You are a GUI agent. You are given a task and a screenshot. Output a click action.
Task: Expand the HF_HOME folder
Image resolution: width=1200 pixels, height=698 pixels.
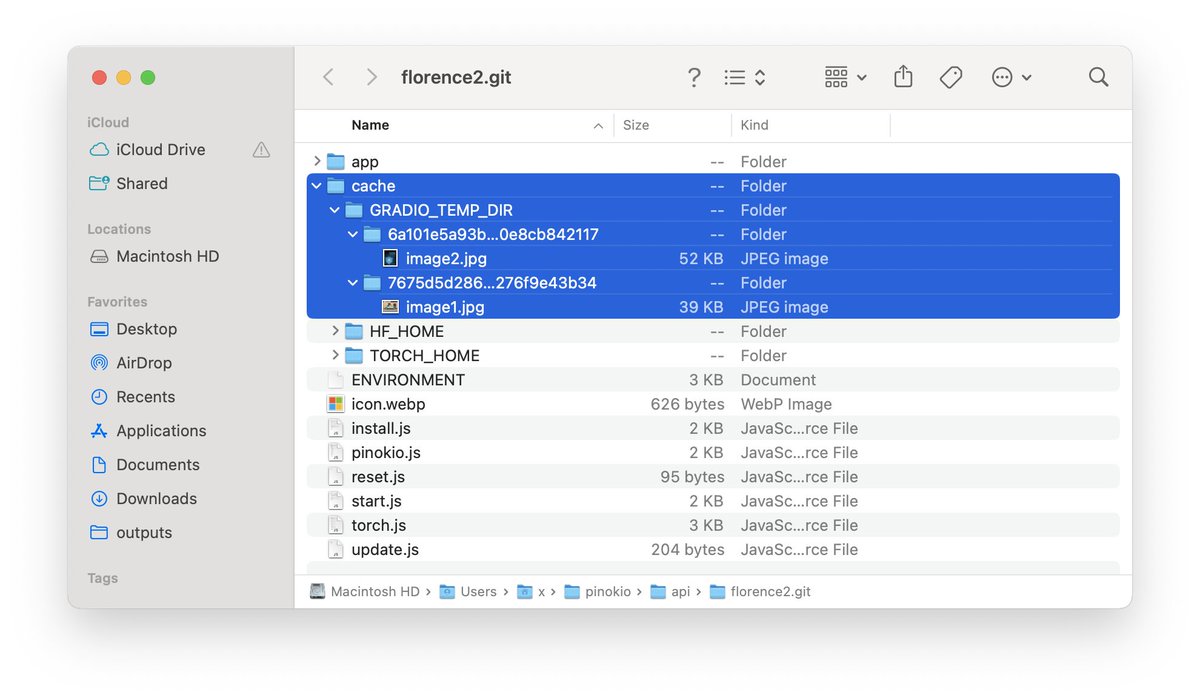(335, 331)
